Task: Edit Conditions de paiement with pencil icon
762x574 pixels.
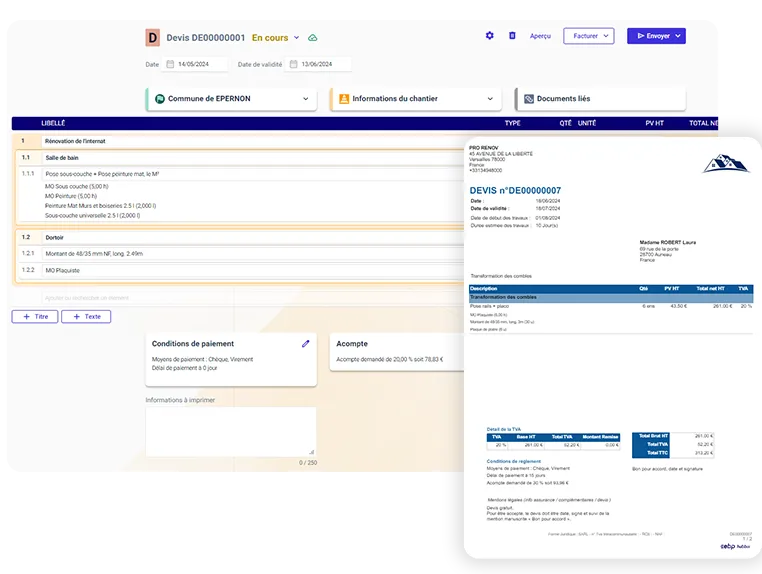Action: pos(305,344)
